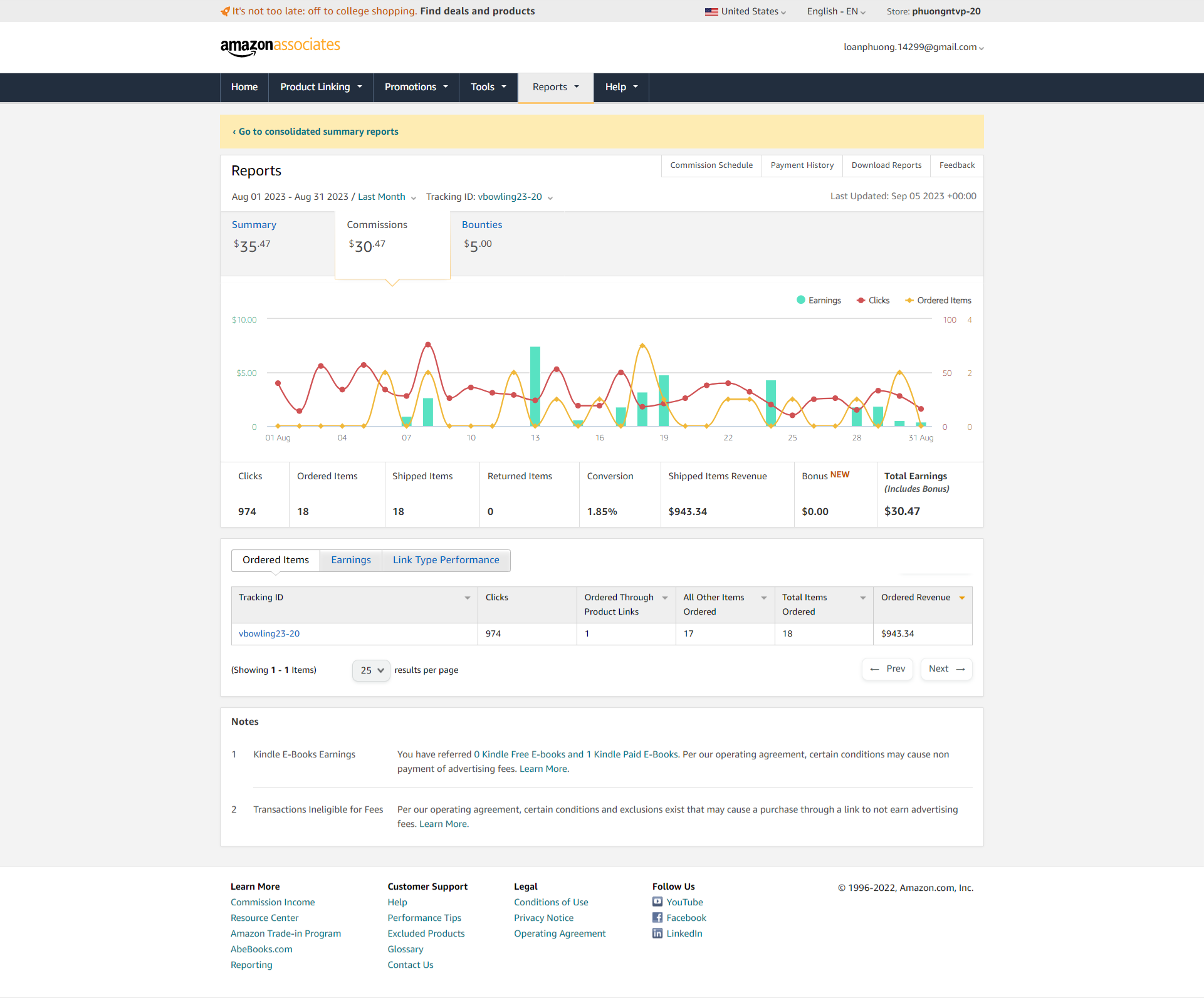
Task: Select the Ordered Items table tab
Action: pos(276,560)
